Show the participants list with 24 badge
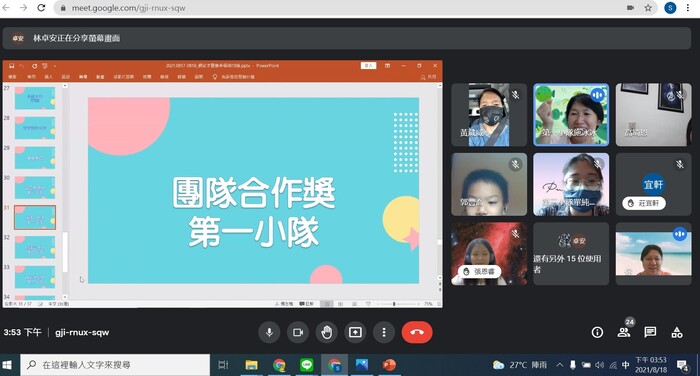 (624, 331)
